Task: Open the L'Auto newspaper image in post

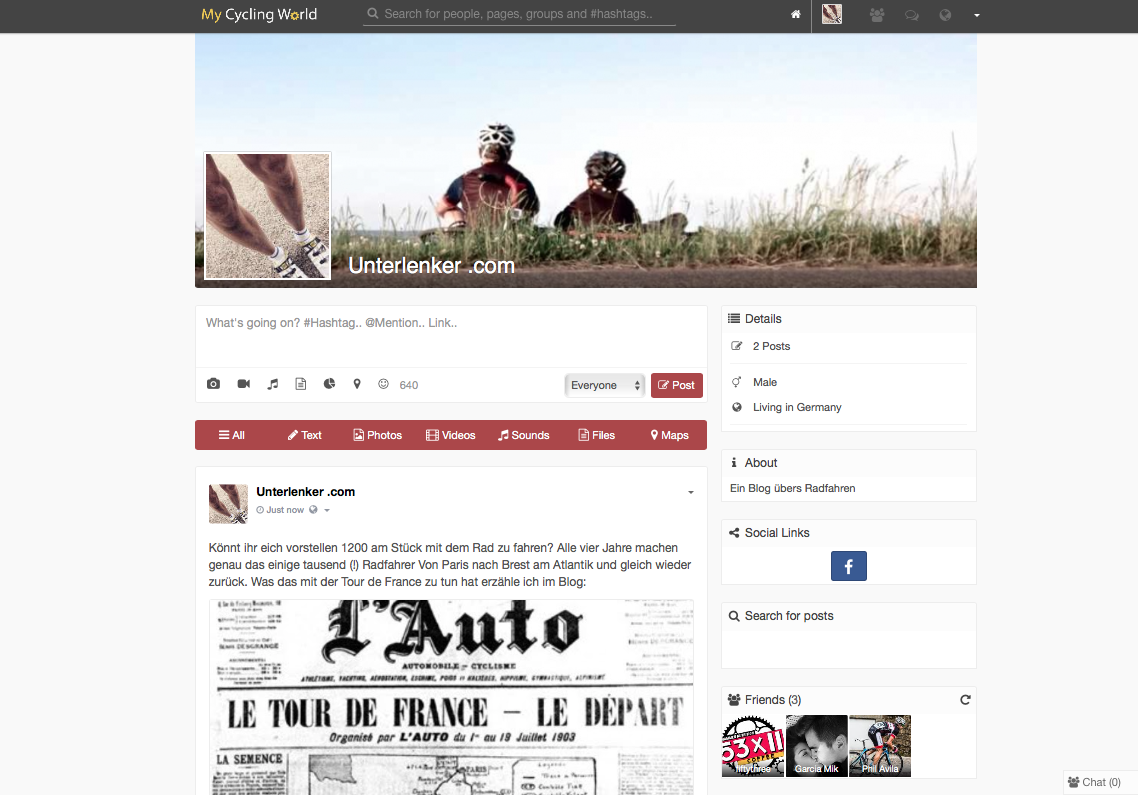Action: (451, 696)
